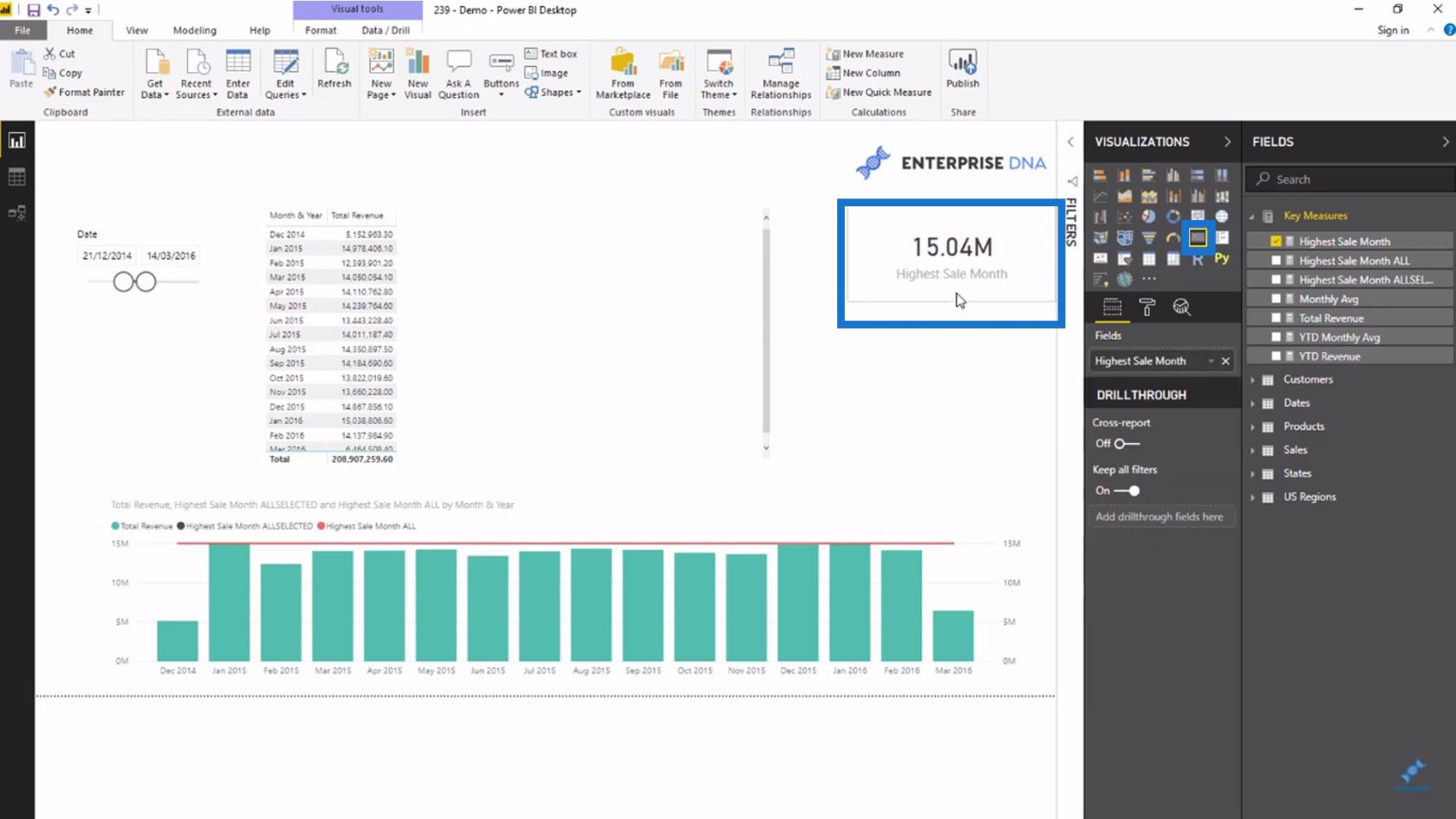Choose the Funnel visual

[x=1148, y=237]
